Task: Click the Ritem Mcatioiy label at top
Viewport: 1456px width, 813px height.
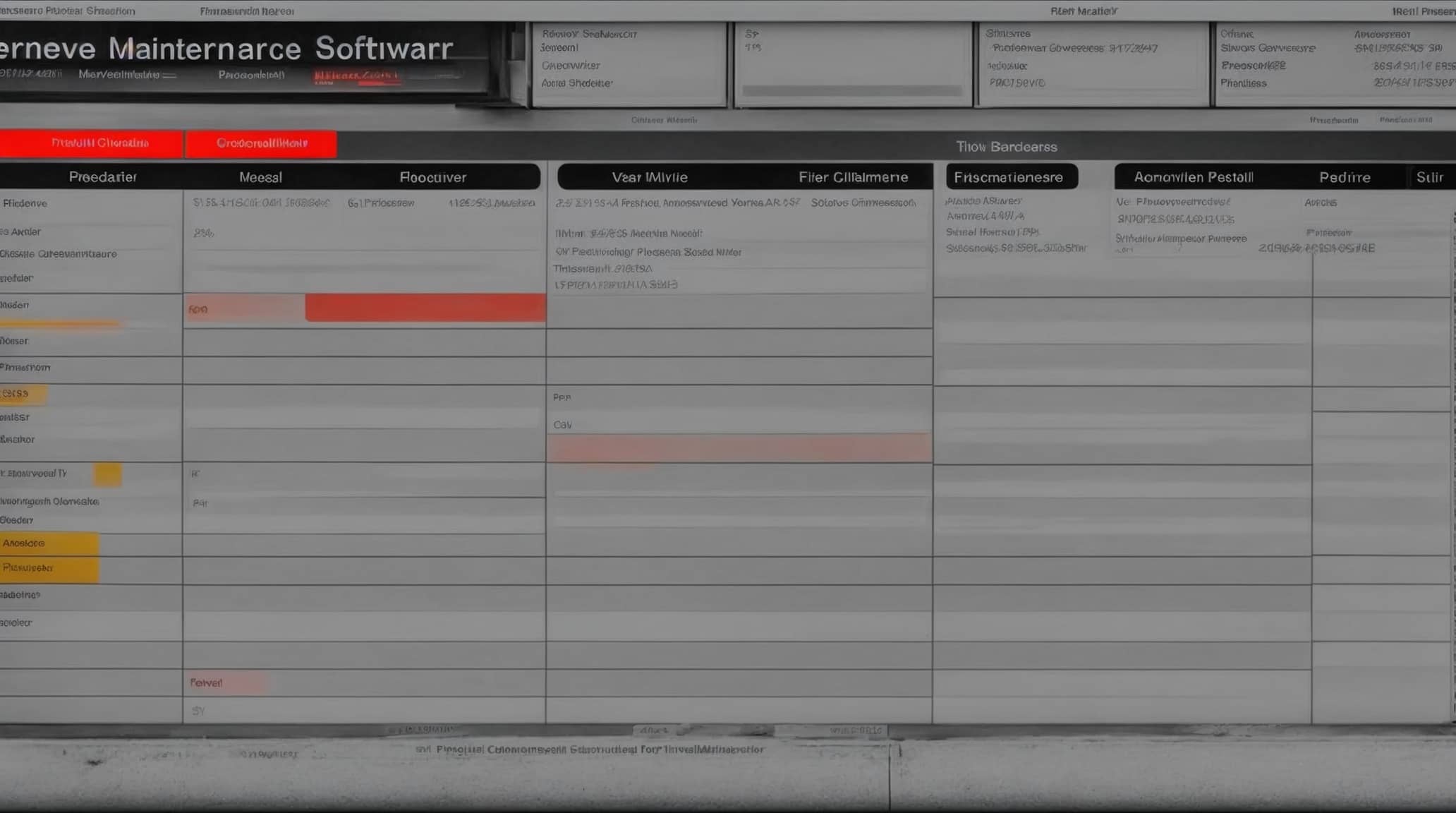Action: coord(1084,11)
